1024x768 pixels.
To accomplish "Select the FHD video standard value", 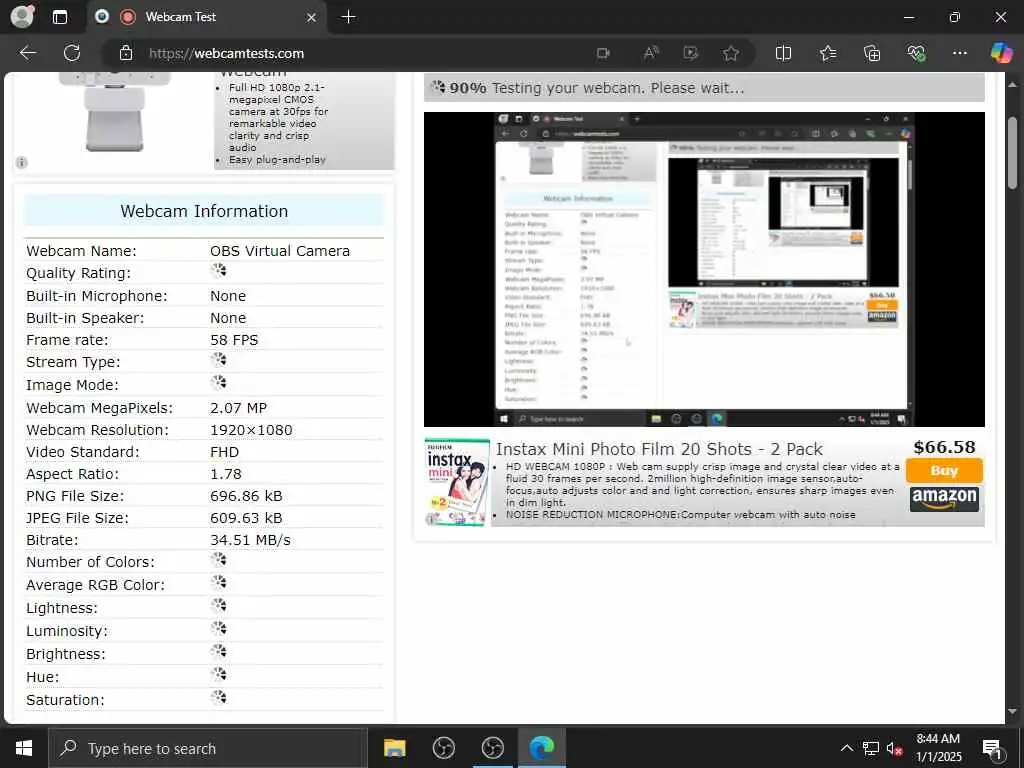I will 225,452.
